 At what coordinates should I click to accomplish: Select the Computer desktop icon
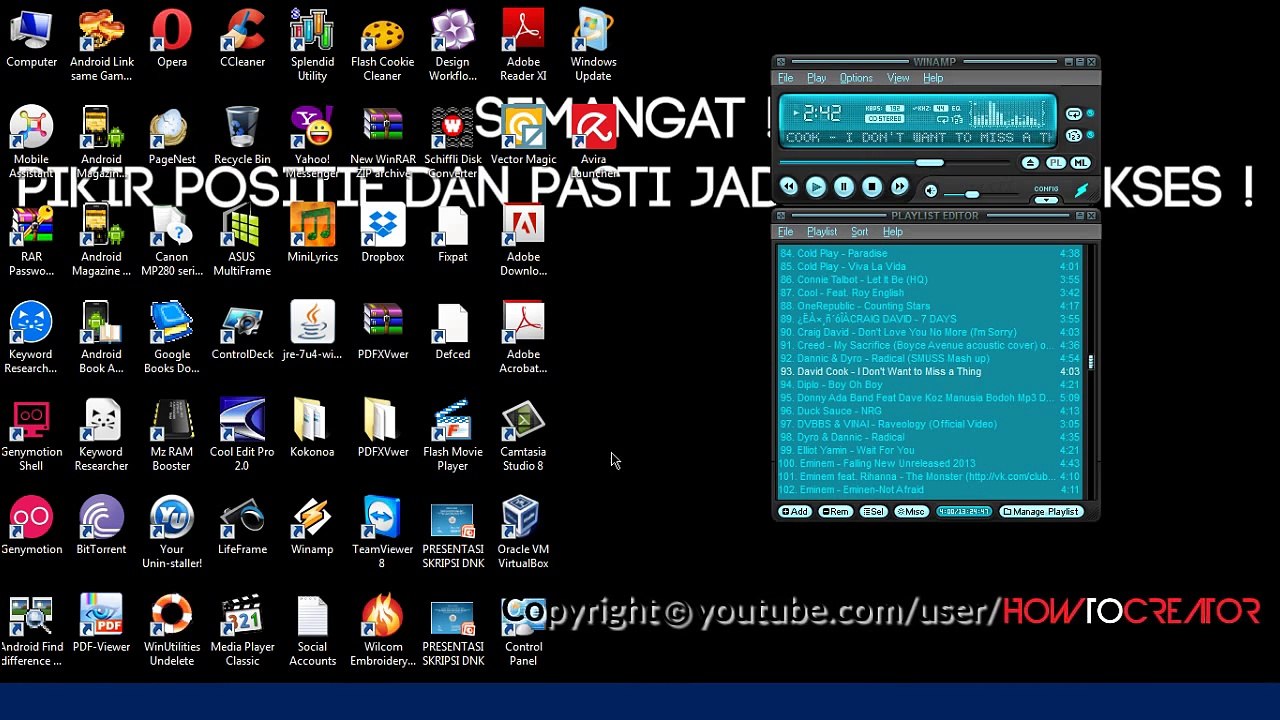tap(31, 39)
